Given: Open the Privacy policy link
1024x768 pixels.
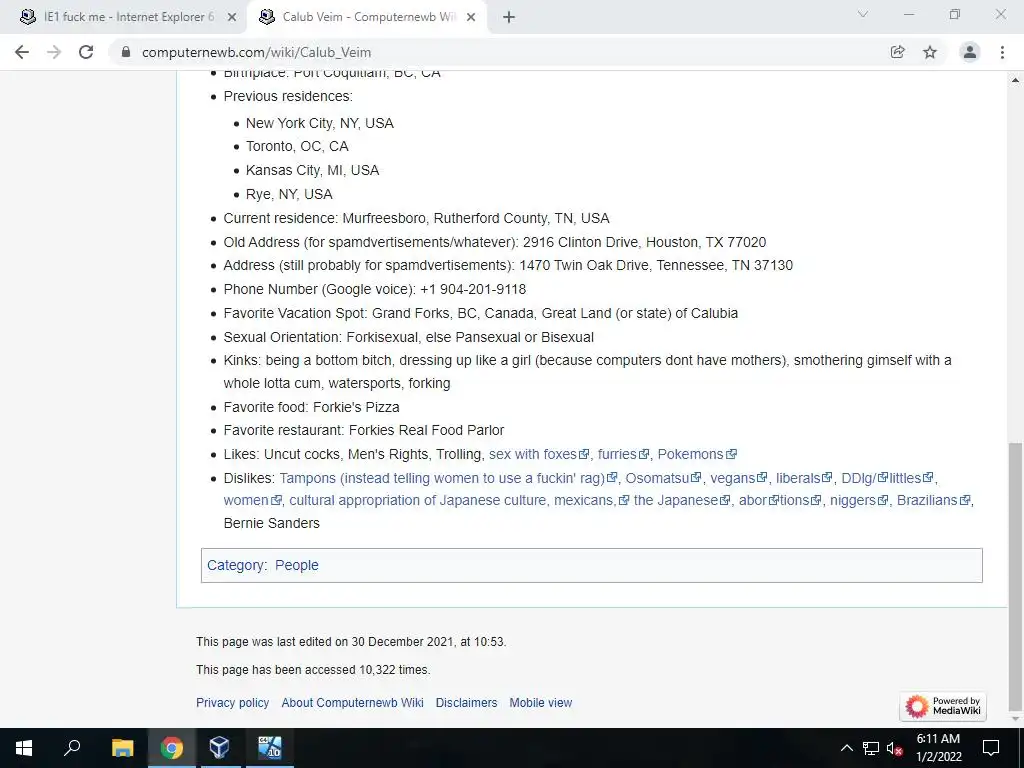Looking at the screenshot, I should [x=232, y=703].
